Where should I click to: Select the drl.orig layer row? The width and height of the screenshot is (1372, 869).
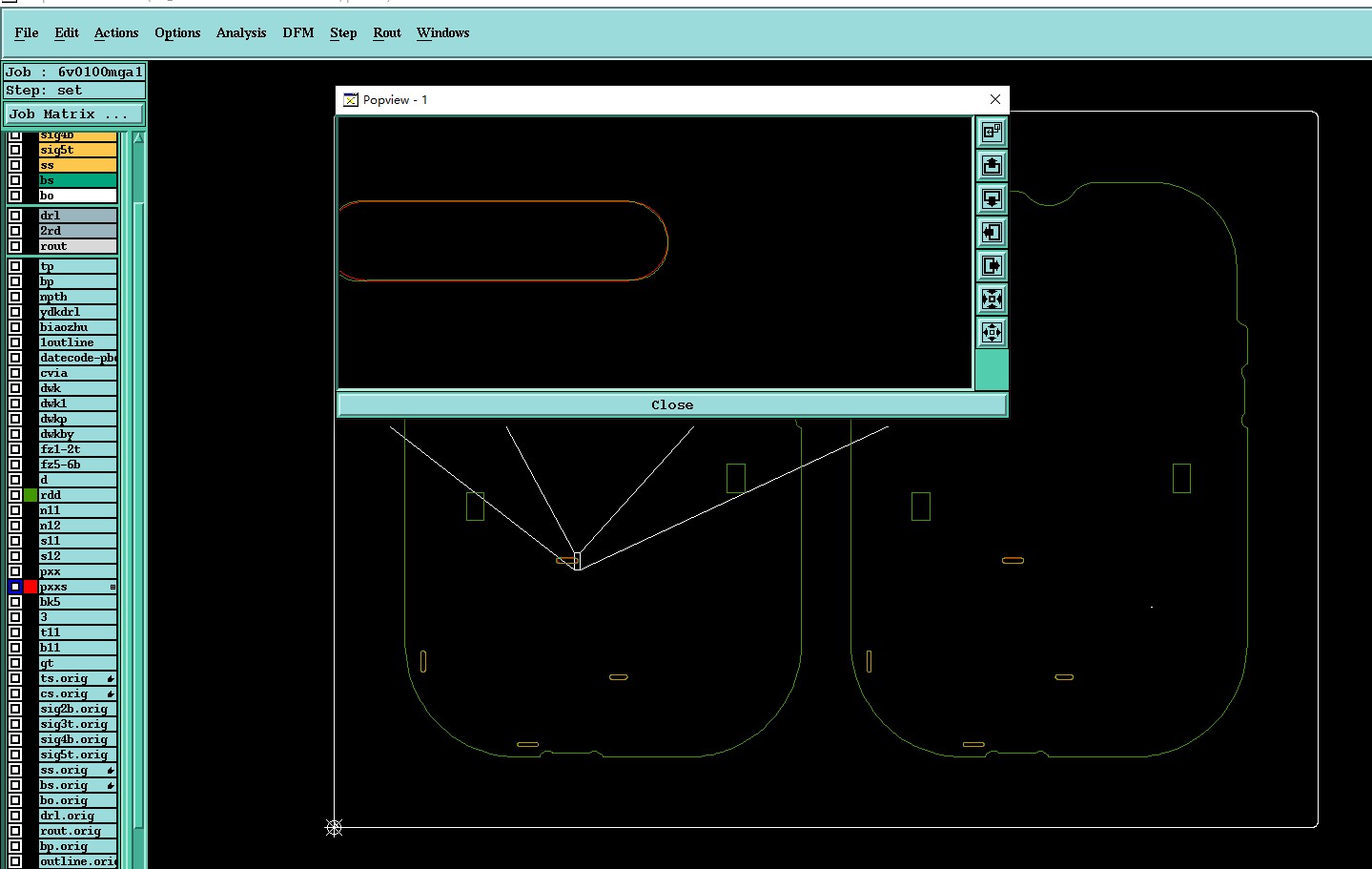78,816
